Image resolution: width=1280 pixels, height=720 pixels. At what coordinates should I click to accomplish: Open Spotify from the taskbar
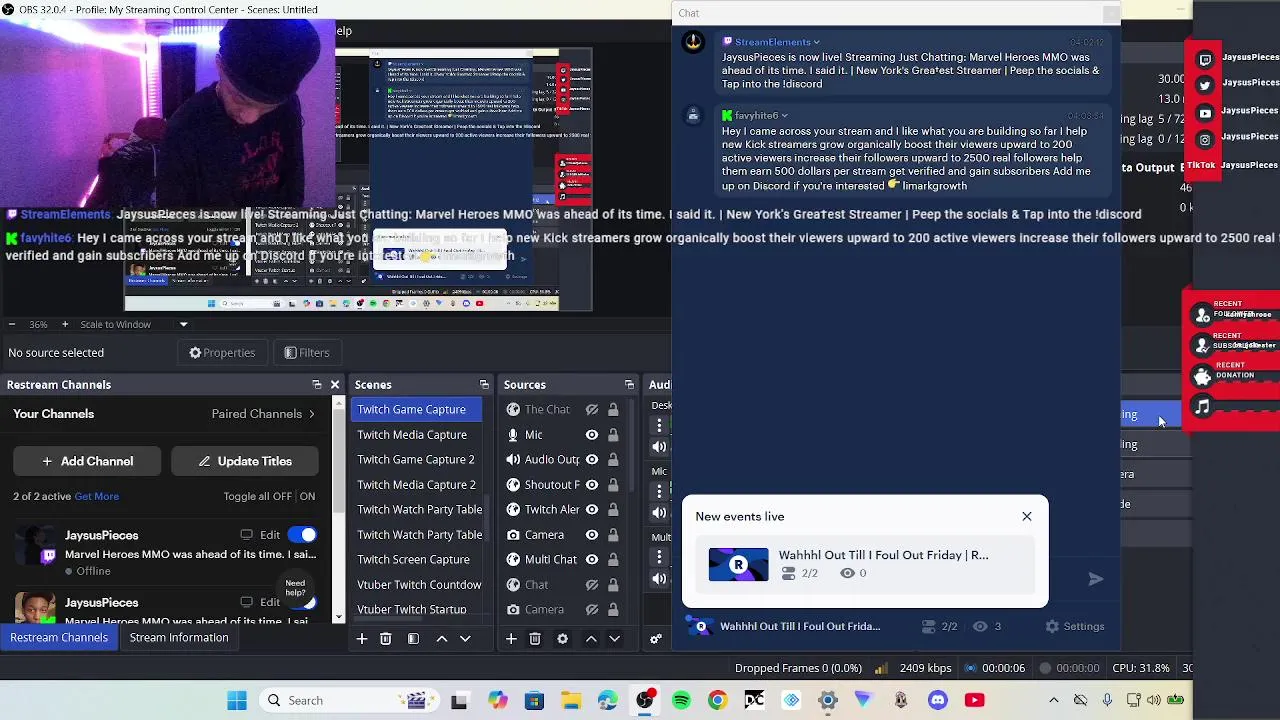coord(681,701)
